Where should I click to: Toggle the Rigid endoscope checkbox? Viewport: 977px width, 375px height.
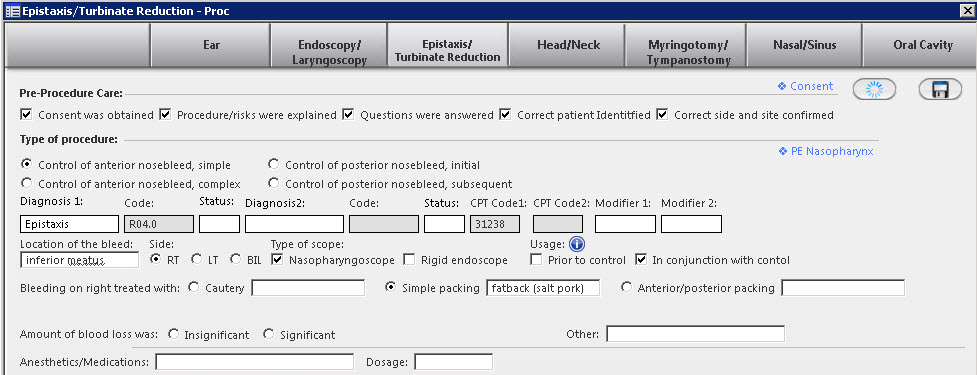pos(409,260)
